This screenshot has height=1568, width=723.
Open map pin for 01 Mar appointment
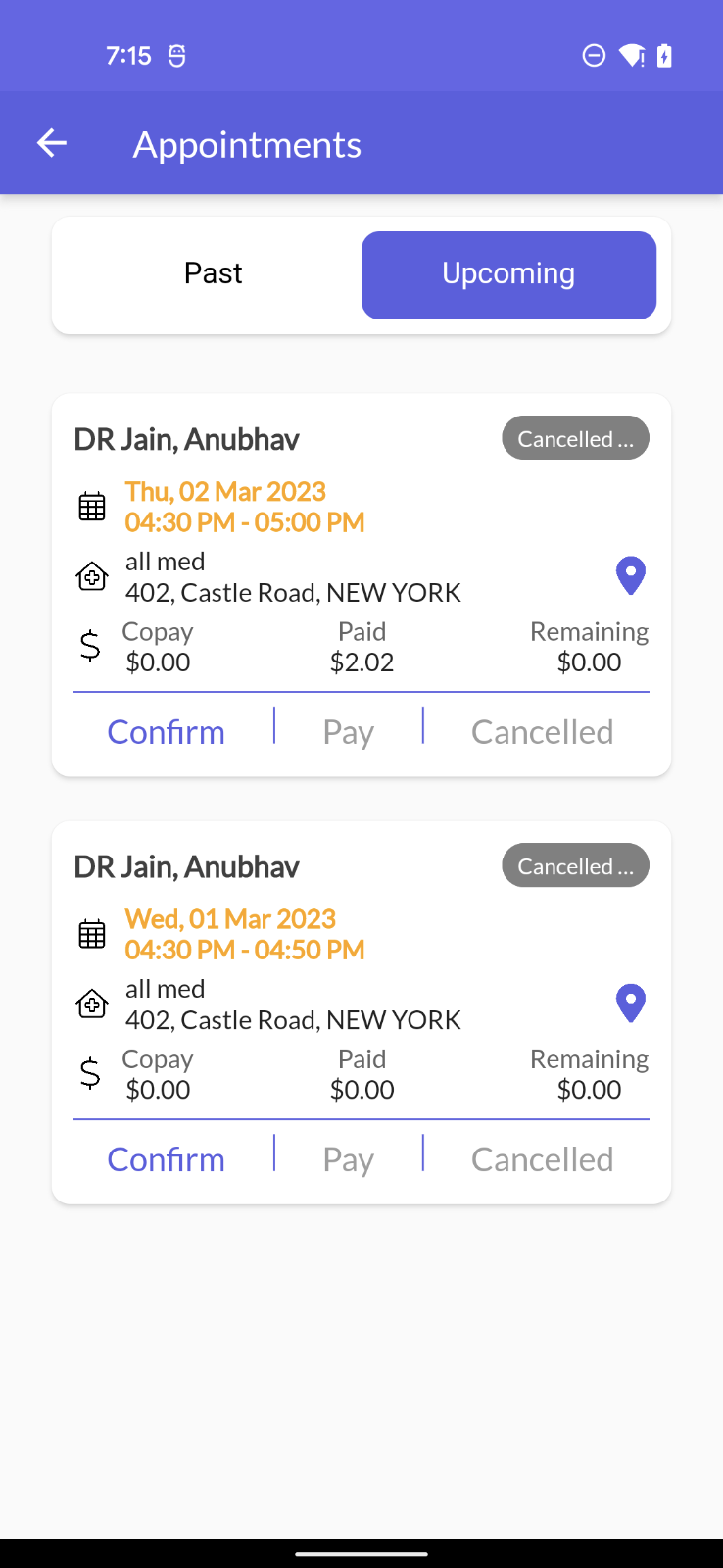pos(631,1004)
